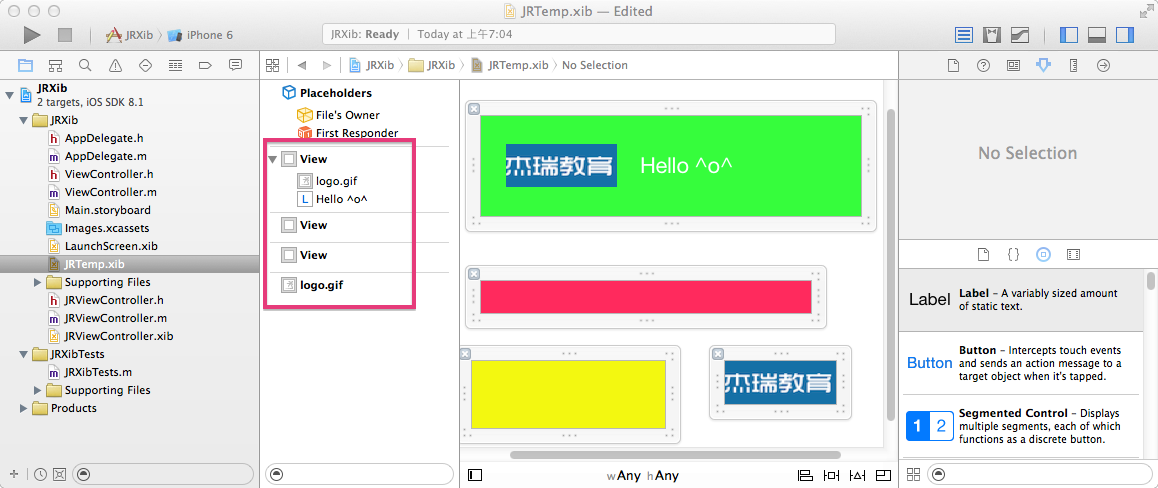The image size is (1158, 488).
Task: Show the Code Snippet library
Action: (x=1013, y=254)
